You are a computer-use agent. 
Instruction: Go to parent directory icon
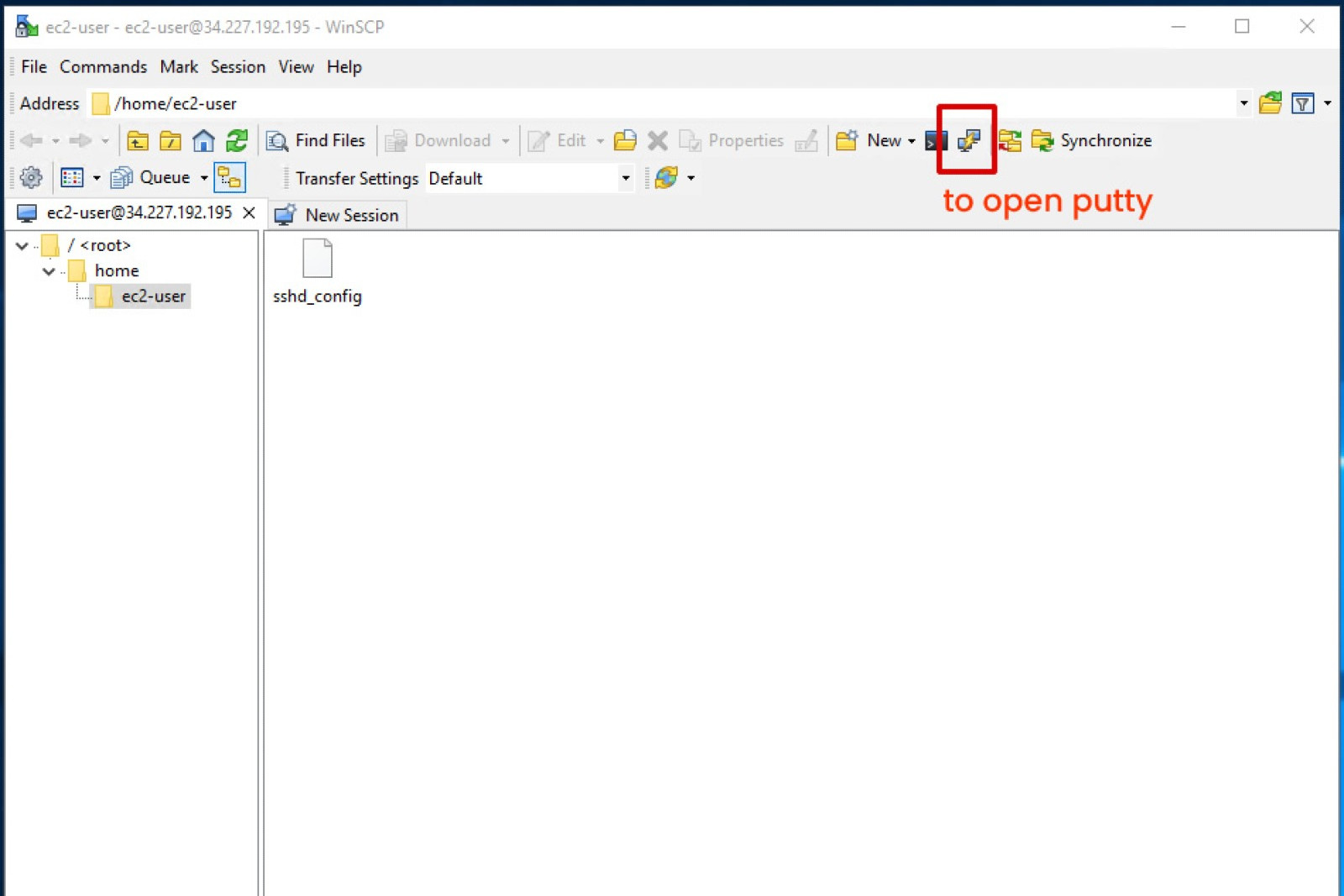tap(138, 141)
